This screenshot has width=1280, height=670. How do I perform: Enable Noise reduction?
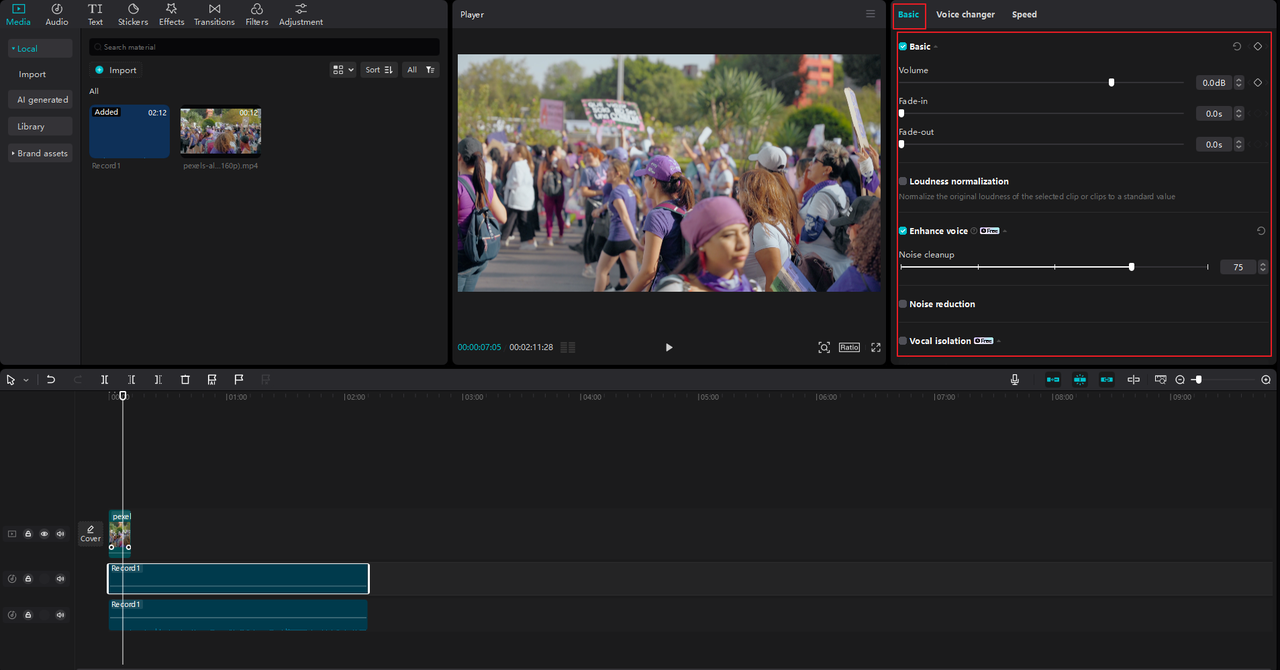point(903,304)
